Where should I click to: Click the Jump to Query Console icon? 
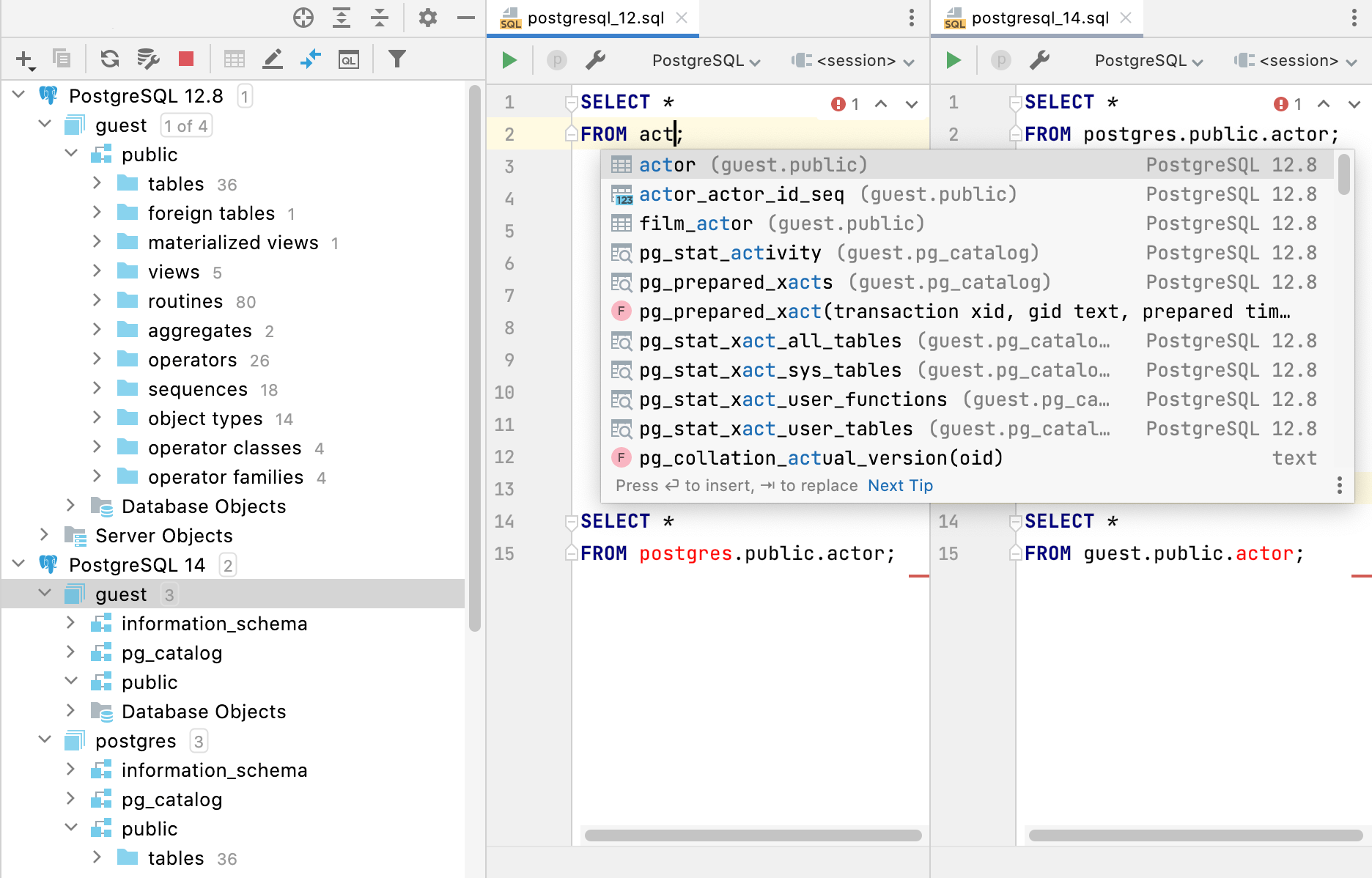point(349,59)
